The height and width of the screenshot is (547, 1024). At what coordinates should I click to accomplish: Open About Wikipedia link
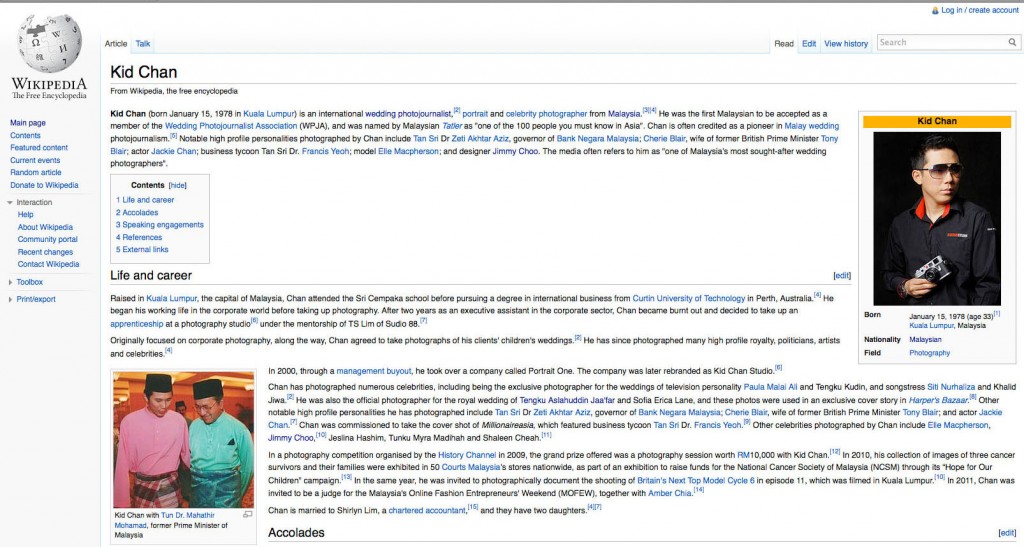45,227
